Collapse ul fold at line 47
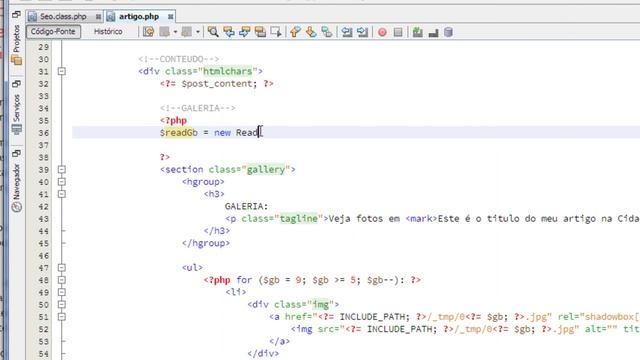 (62, 268)
